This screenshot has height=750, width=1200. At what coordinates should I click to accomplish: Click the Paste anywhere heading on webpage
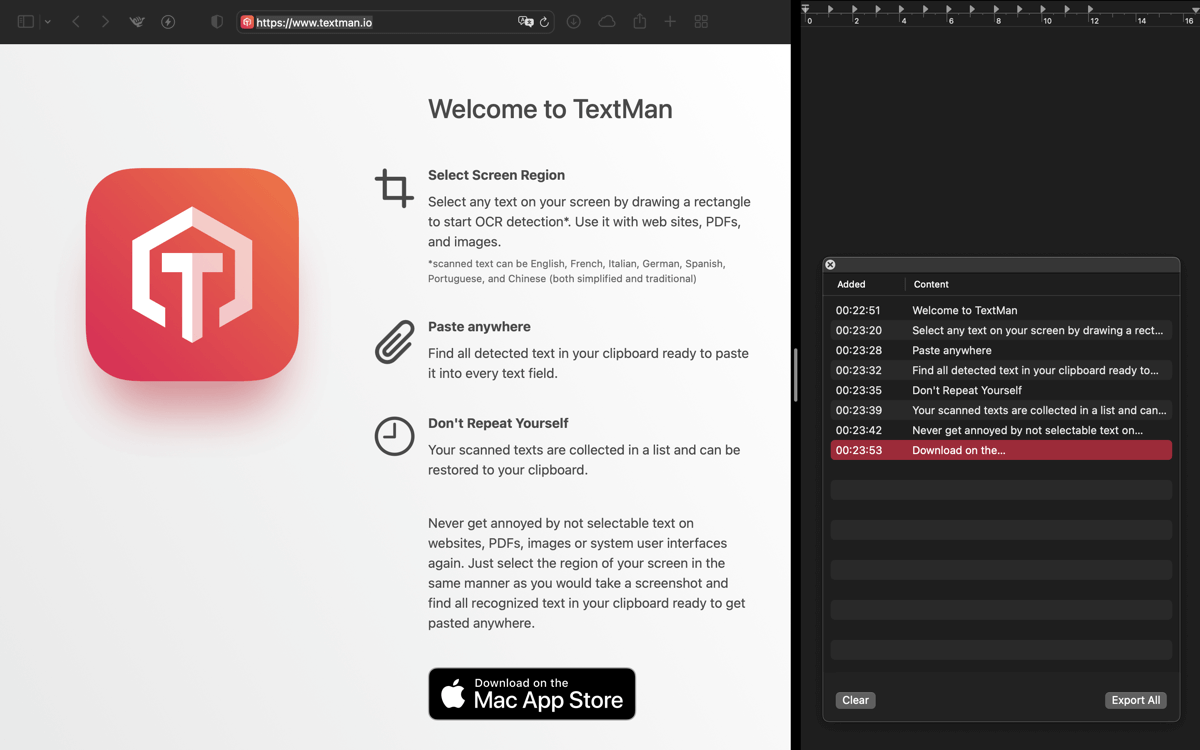[x=479, y=327]
